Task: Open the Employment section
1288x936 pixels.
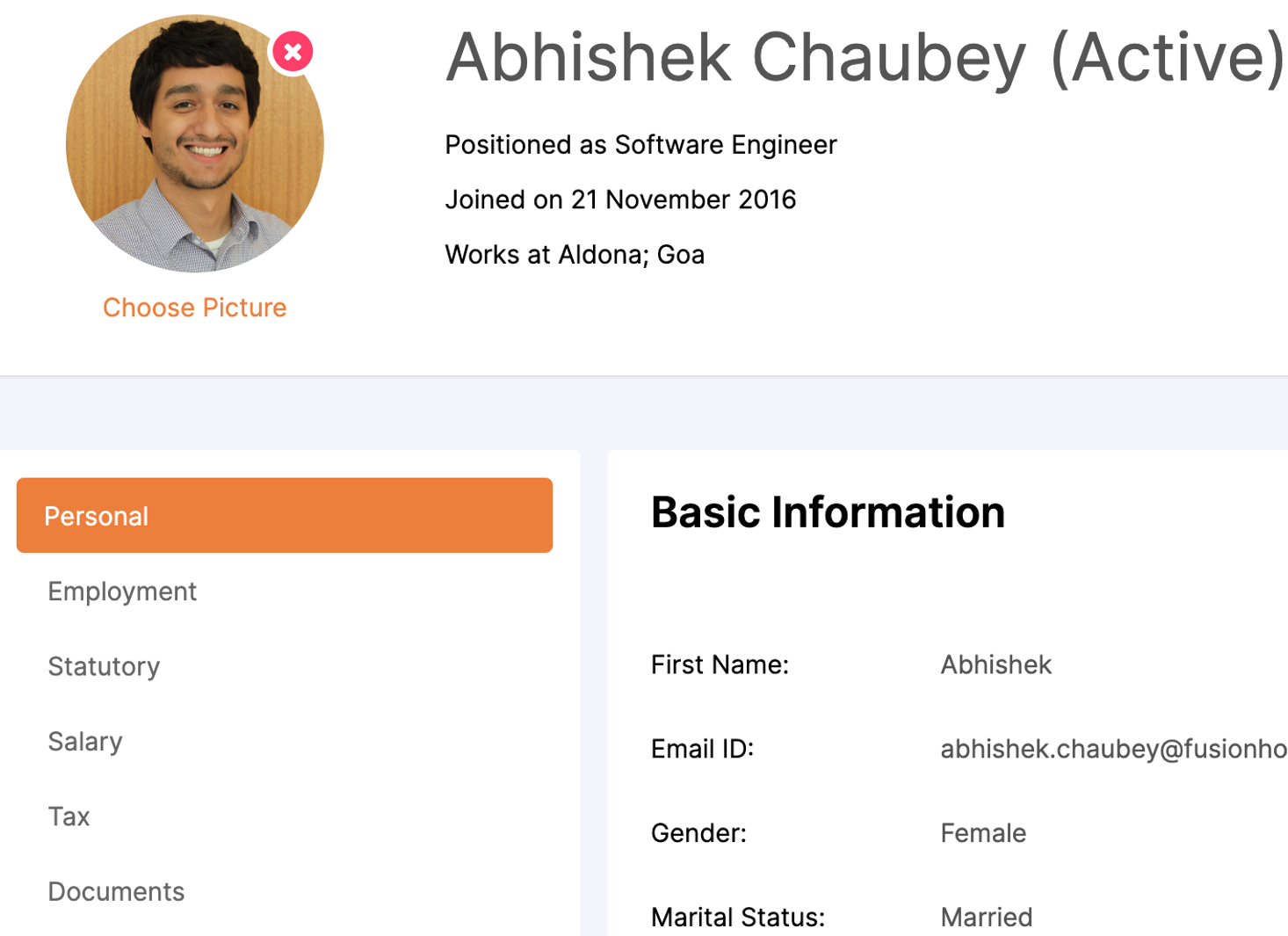Action: (x=122, y=591)
